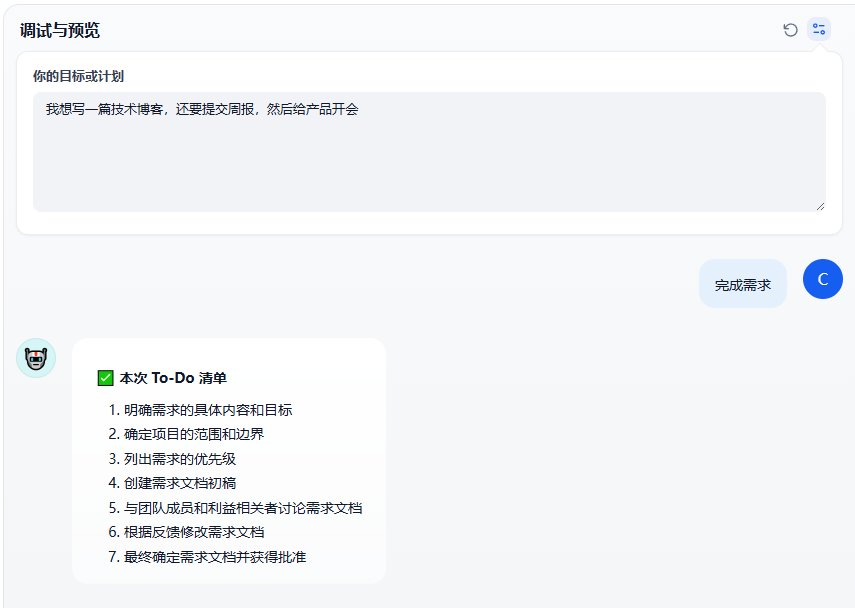Click the textarea resize handle corner
This screenshot has width=855, height=608.
tap(820, 206)
